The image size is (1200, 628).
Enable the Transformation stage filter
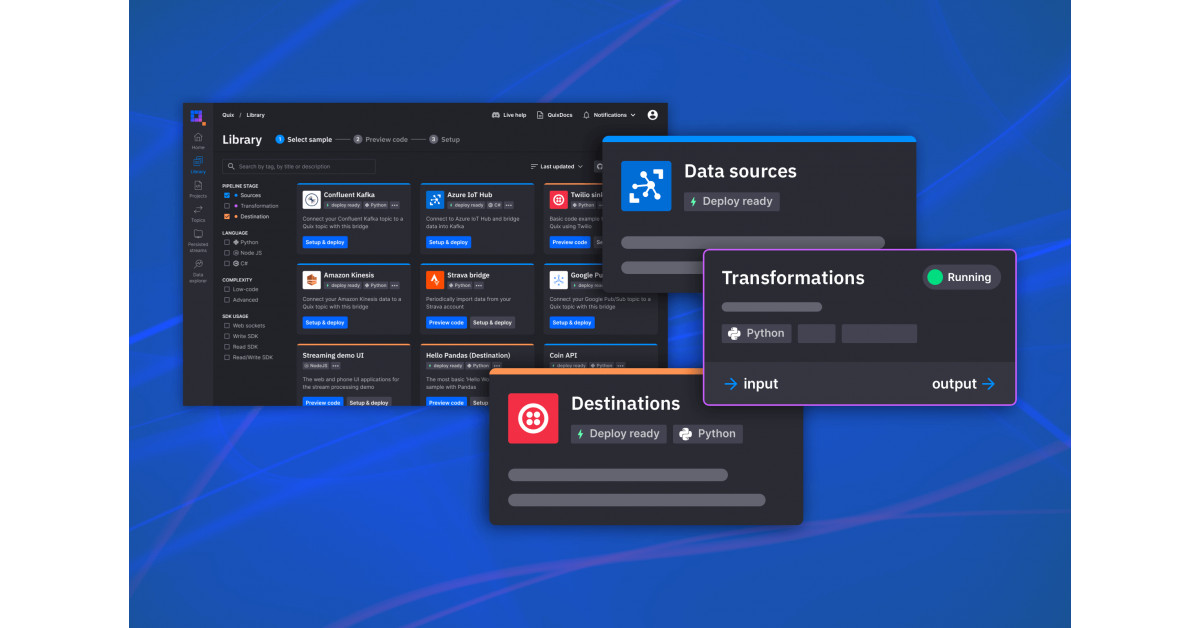coord(226,206)
